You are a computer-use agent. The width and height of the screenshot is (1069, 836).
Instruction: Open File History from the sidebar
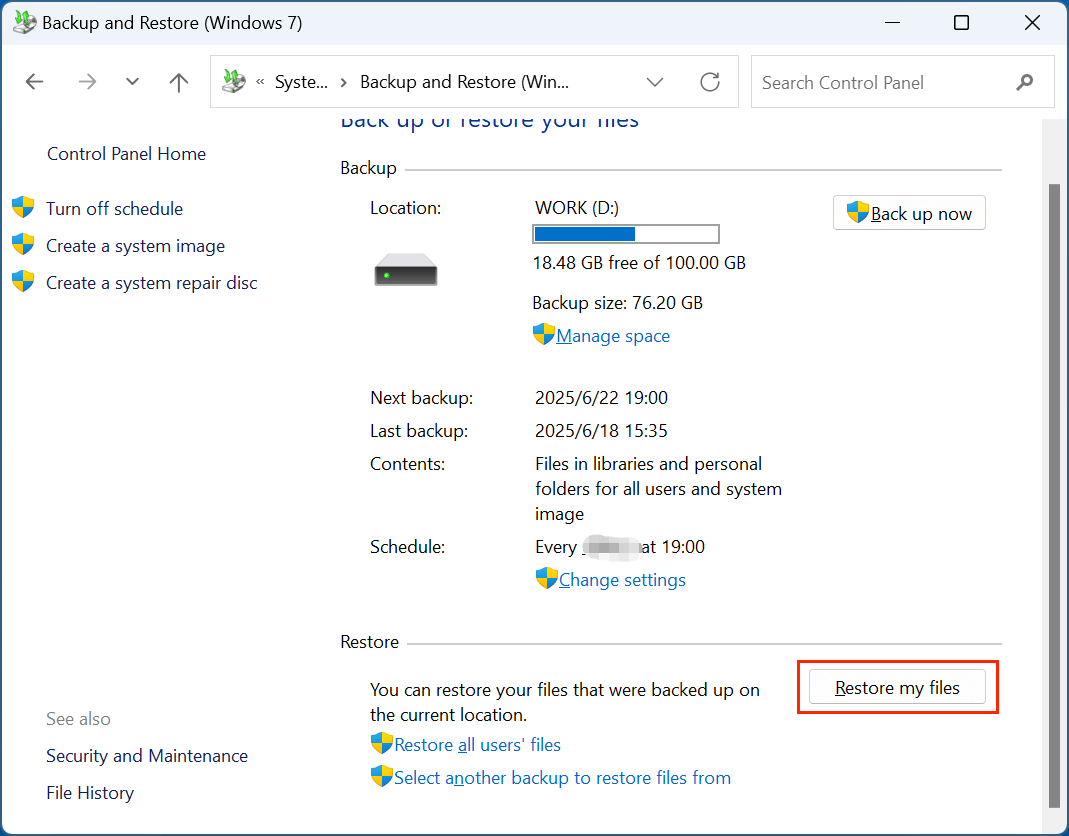click(90, 792)
